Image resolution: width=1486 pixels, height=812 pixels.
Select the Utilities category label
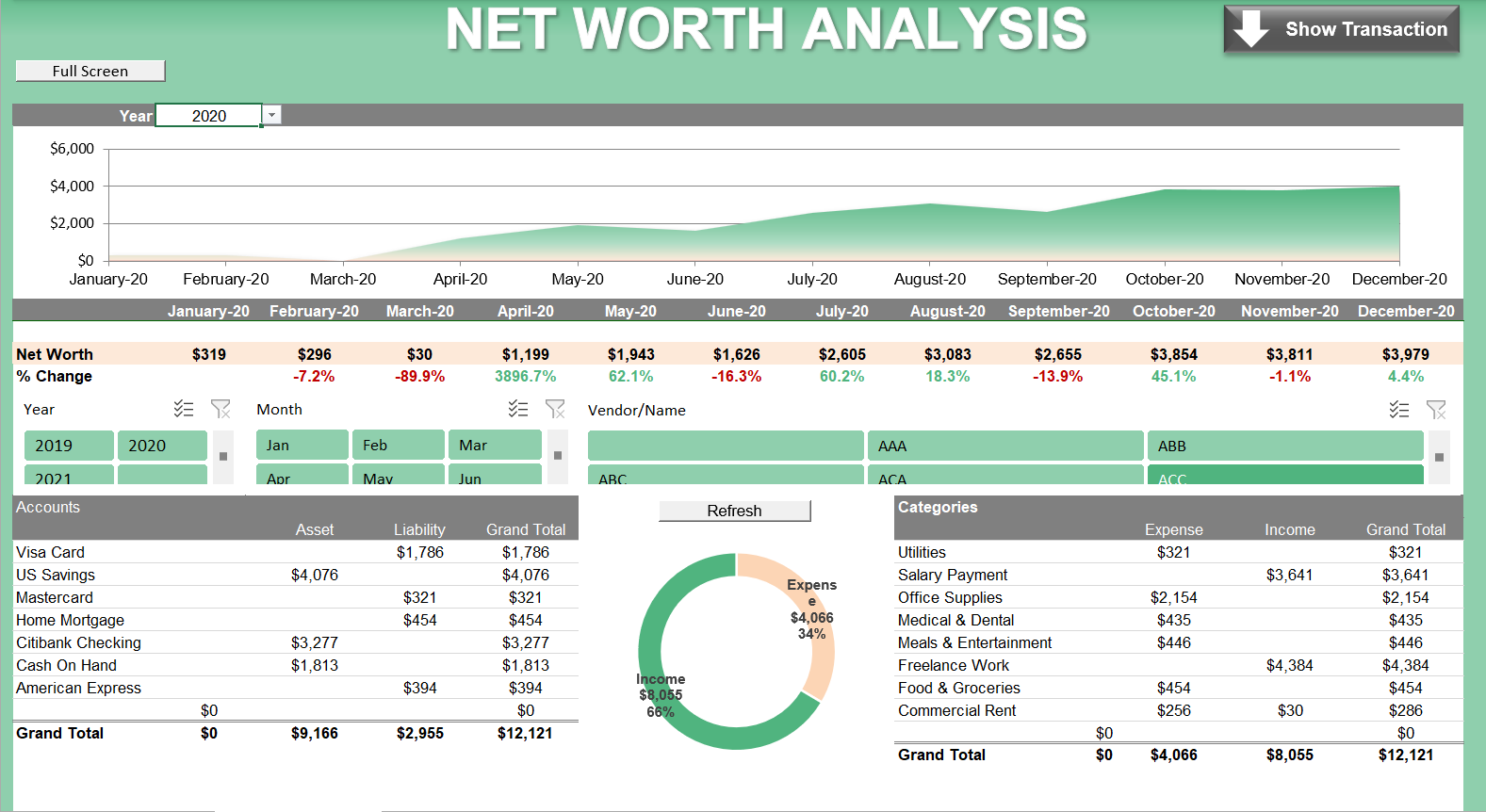[x=922, y=552]
